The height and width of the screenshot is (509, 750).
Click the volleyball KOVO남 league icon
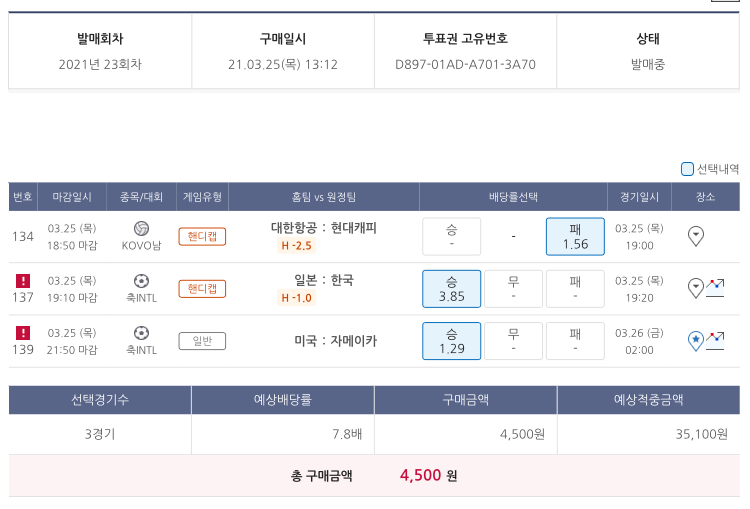(x=141, y=229)
